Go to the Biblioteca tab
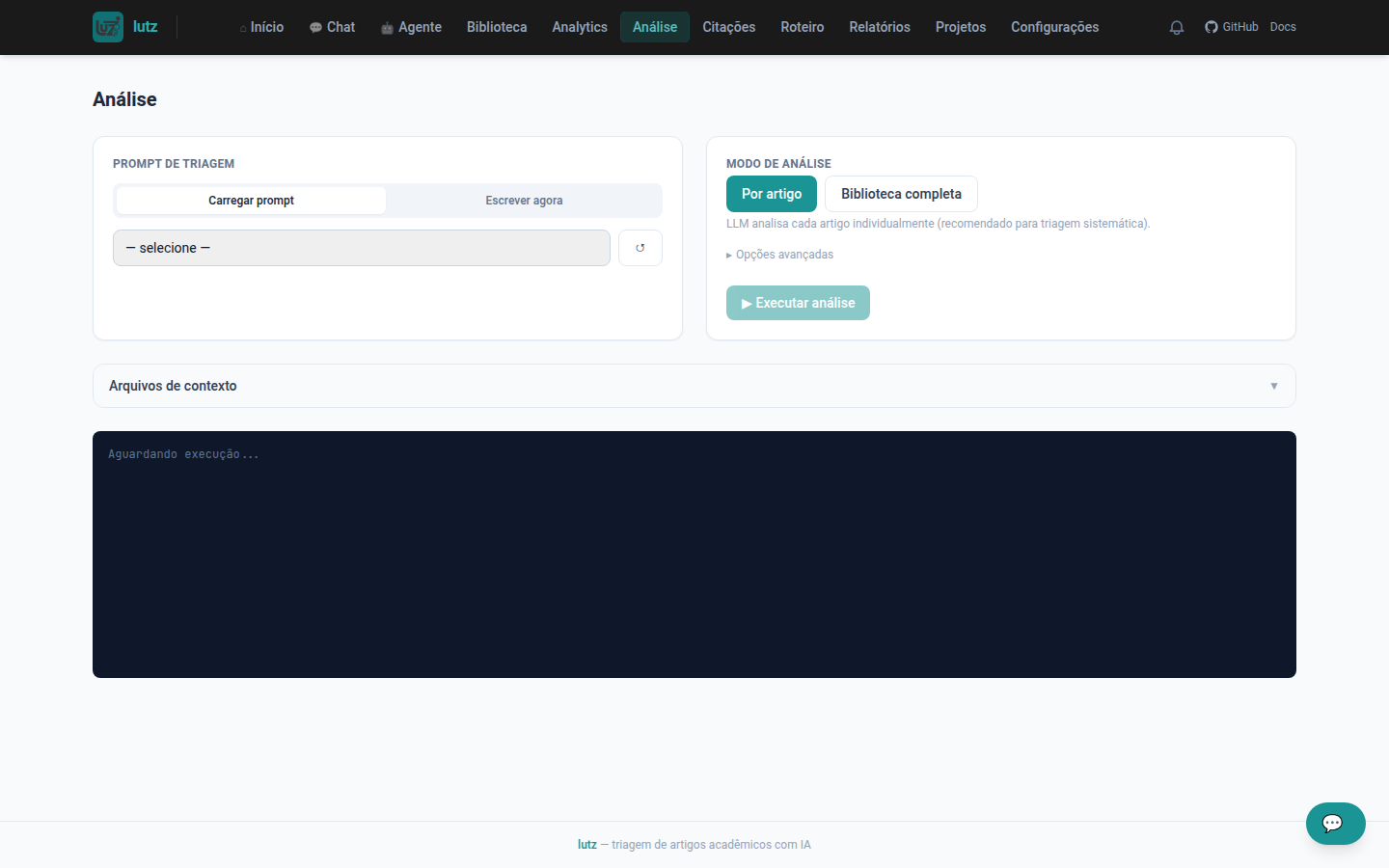 497,27
